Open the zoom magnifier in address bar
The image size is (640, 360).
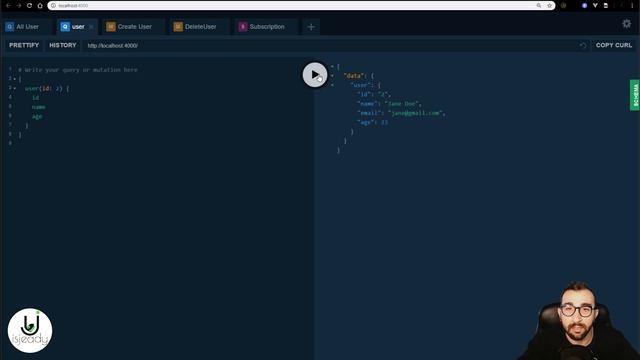point(539,5)
